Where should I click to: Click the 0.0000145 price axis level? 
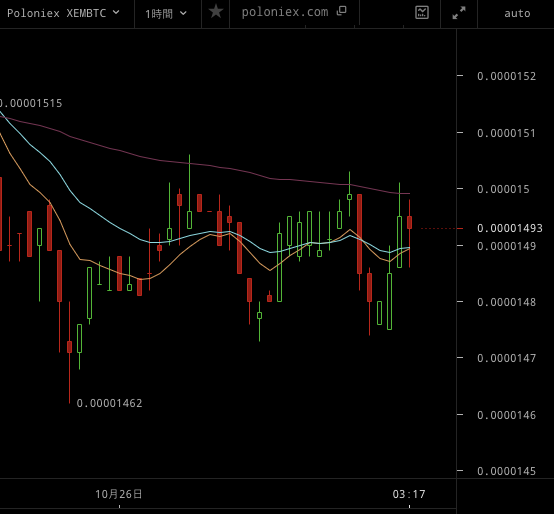click(x=506, y=471)
